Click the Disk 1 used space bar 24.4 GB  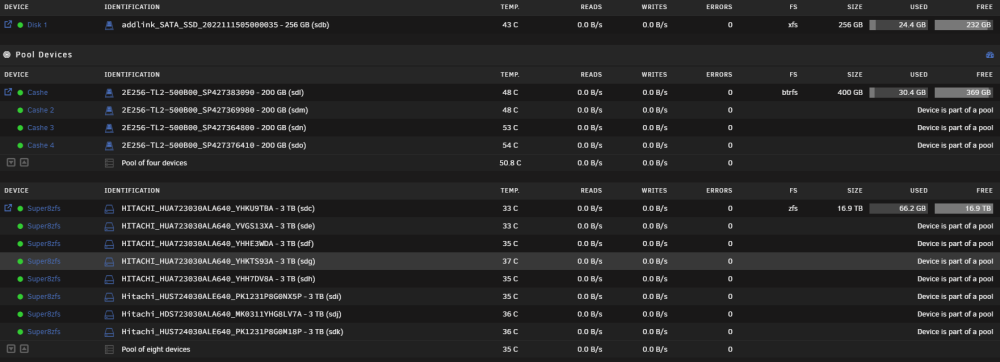899,25
